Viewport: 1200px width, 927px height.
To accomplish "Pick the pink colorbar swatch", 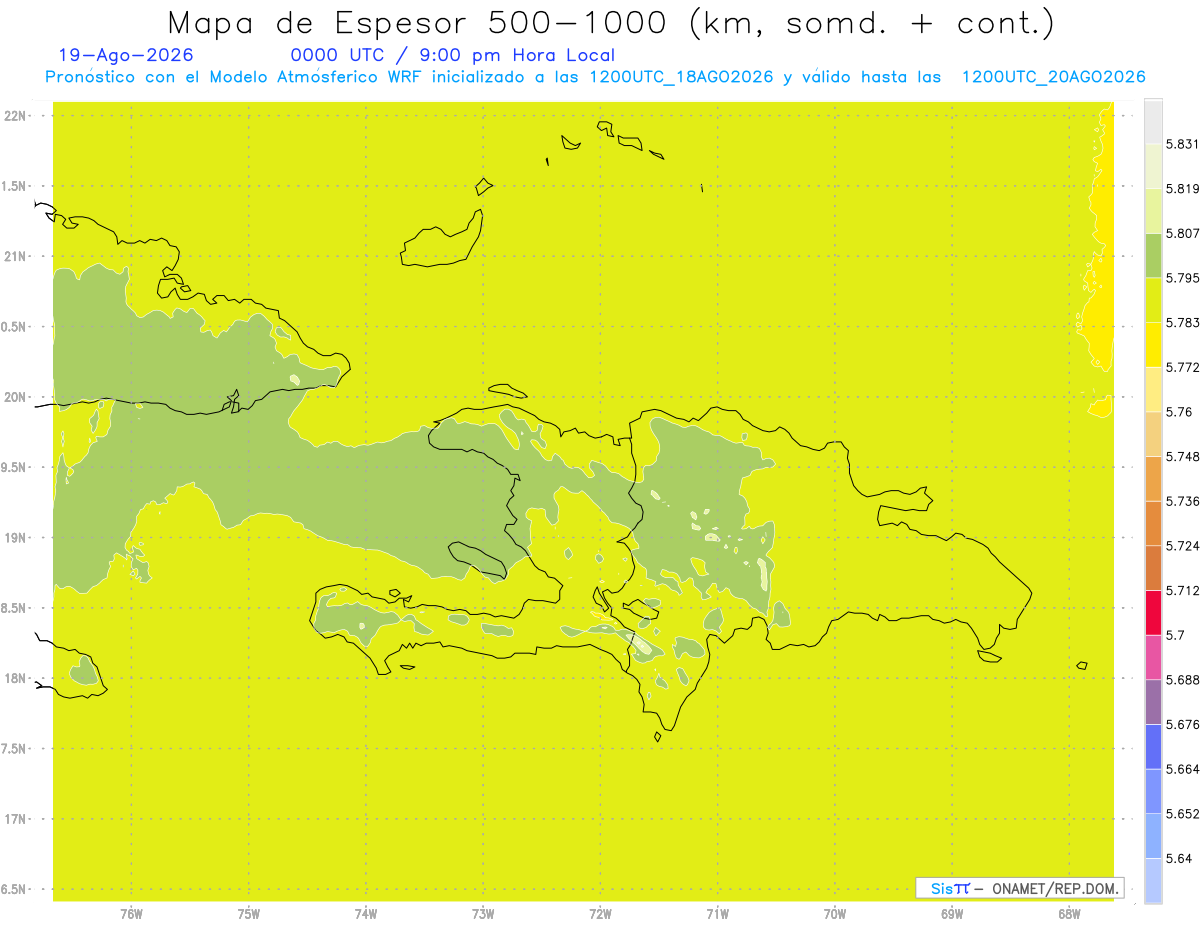I will [1153, 657].
